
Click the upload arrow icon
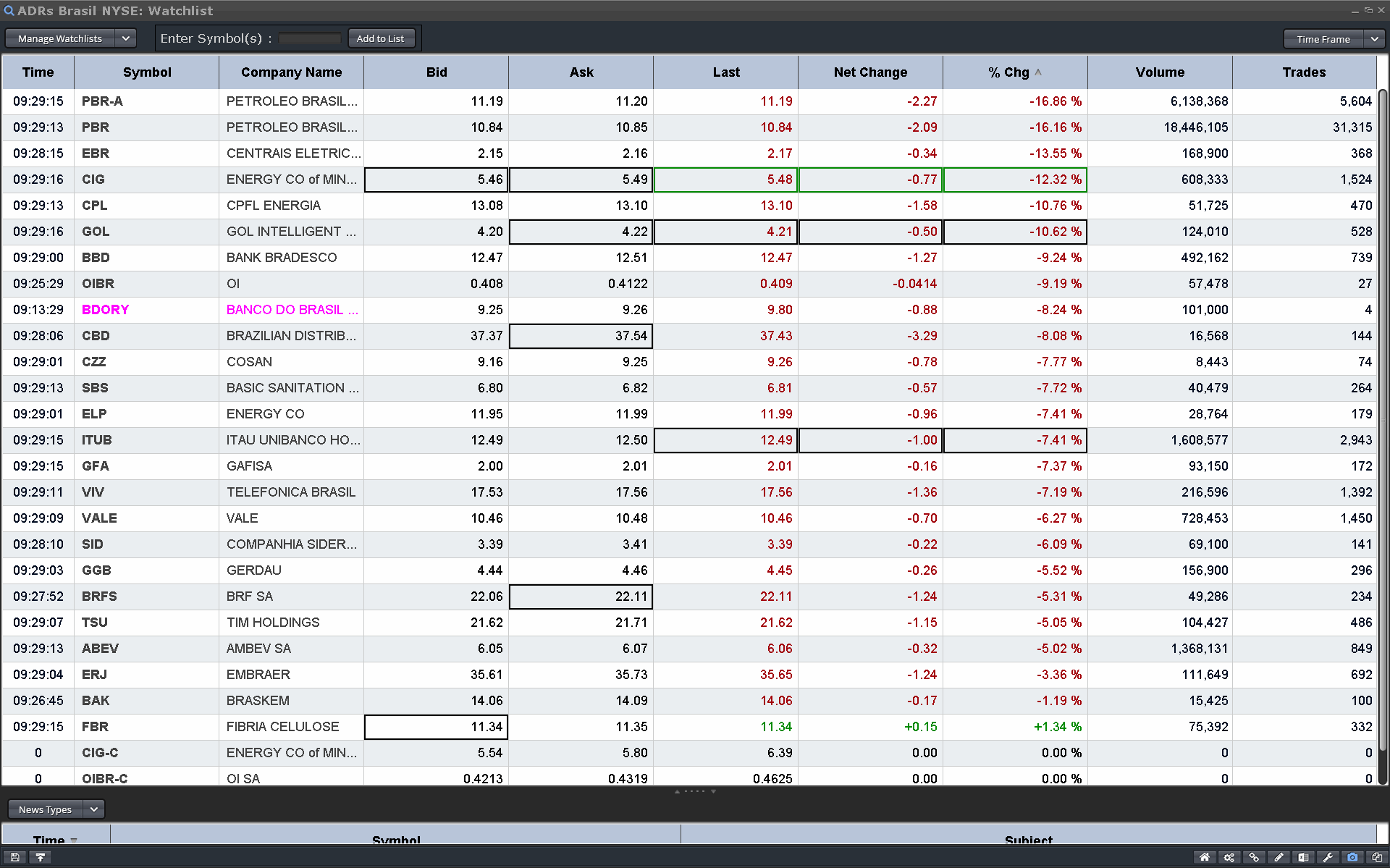[41, 857]
